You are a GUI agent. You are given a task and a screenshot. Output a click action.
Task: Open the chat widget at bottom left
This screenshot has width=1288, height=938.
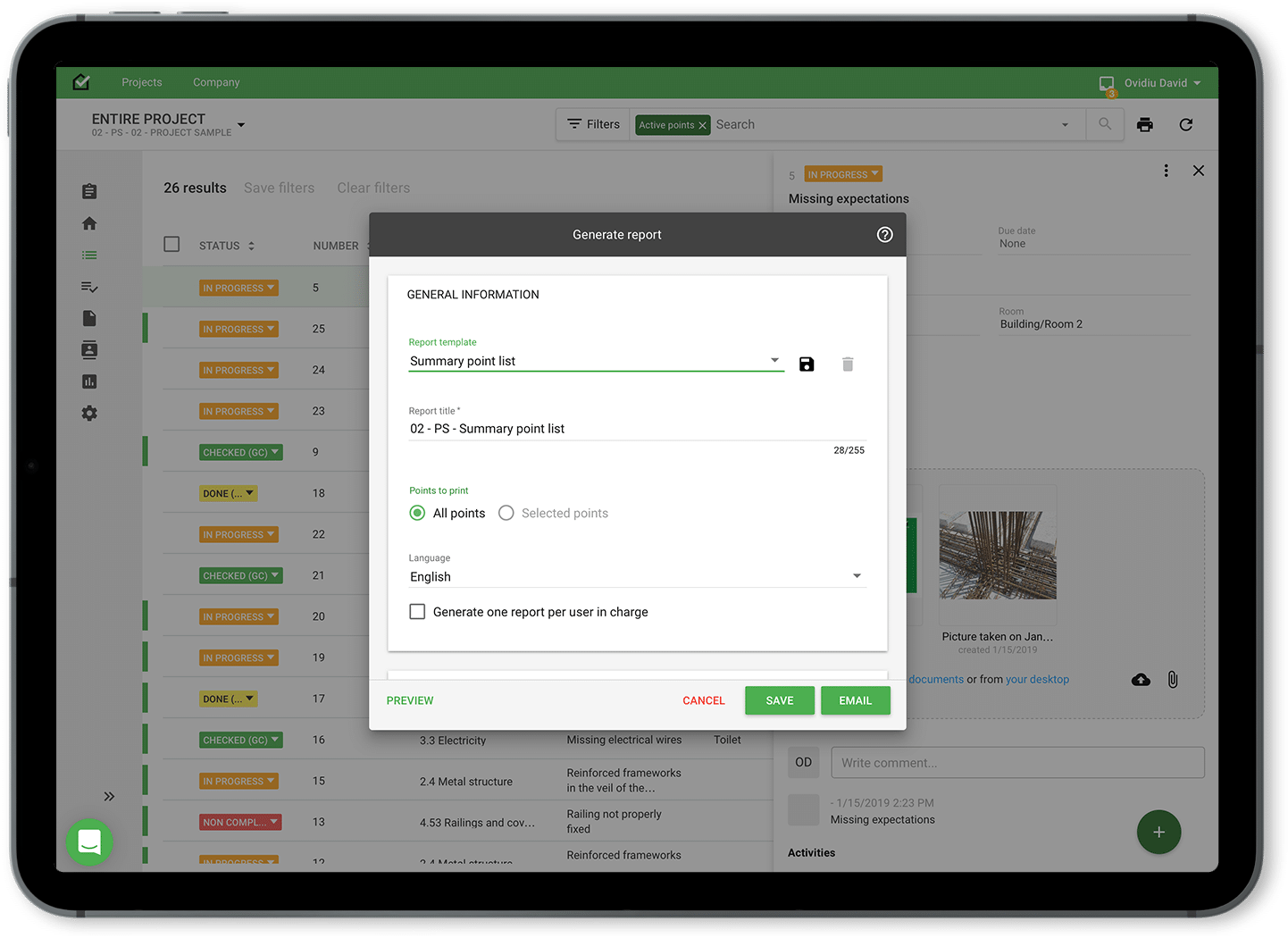[89, 842]
